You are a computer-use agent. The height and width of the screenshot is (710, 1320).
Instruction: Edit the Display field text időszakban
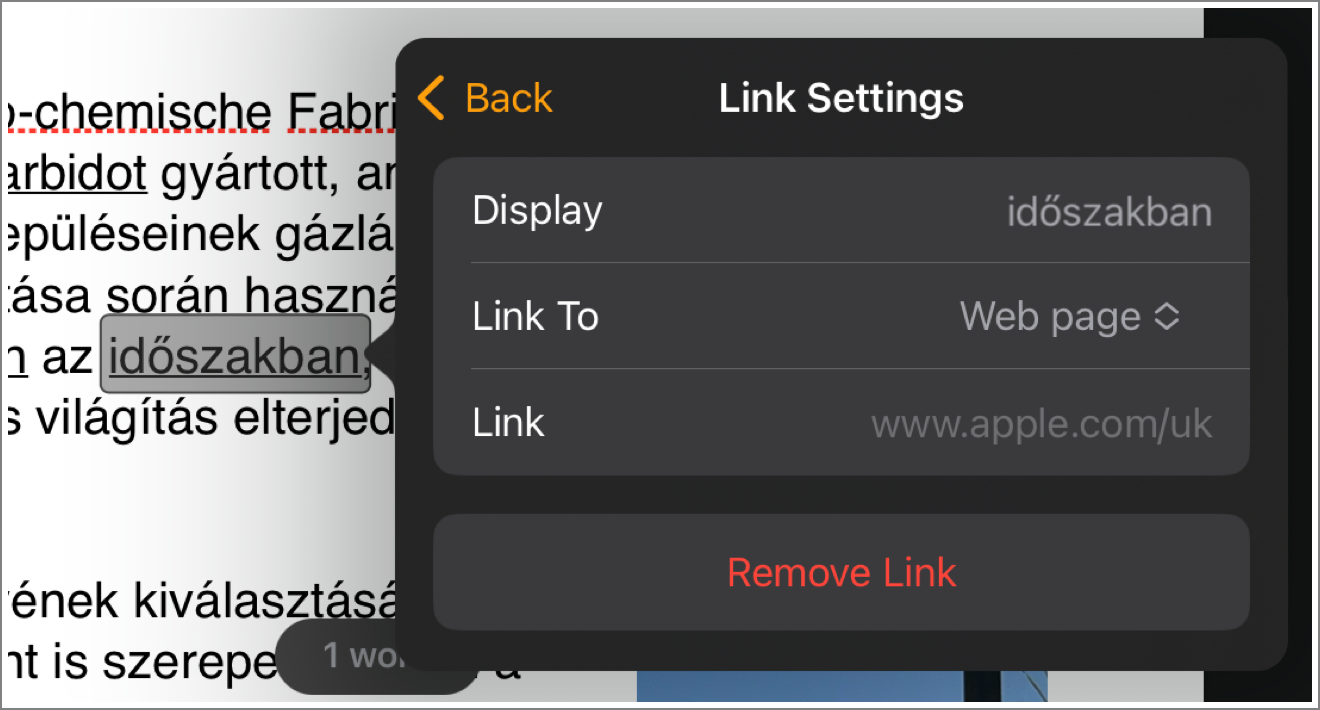[x=1109, y=212]
